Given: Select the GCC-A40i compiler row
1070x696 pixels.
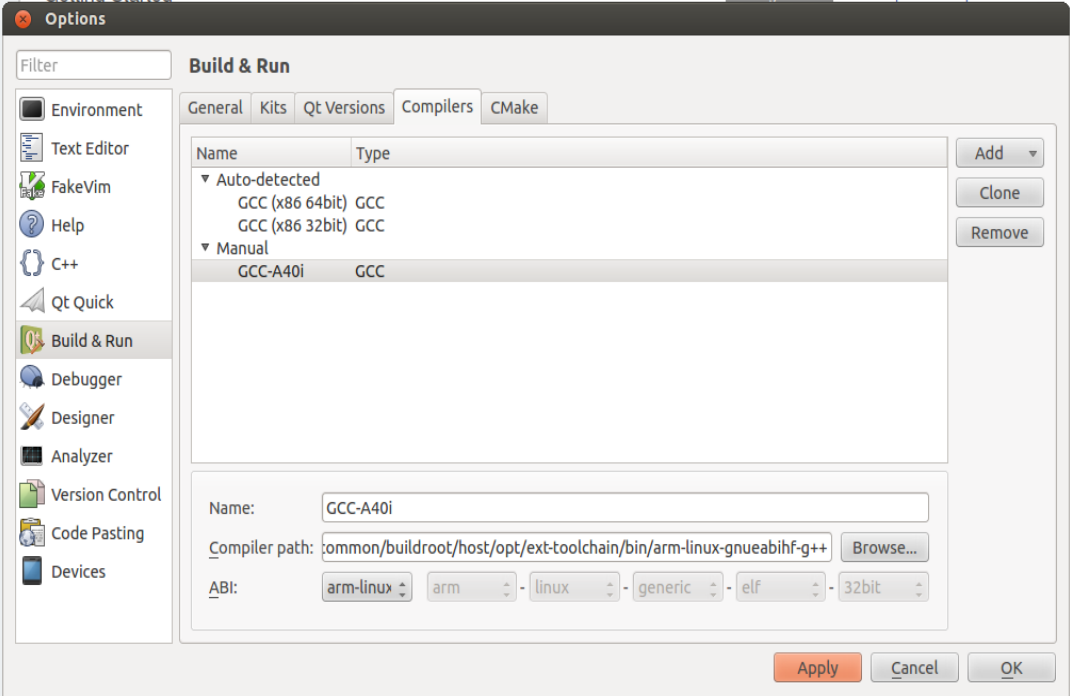Looking at the screenshot, I should point(569,271).
